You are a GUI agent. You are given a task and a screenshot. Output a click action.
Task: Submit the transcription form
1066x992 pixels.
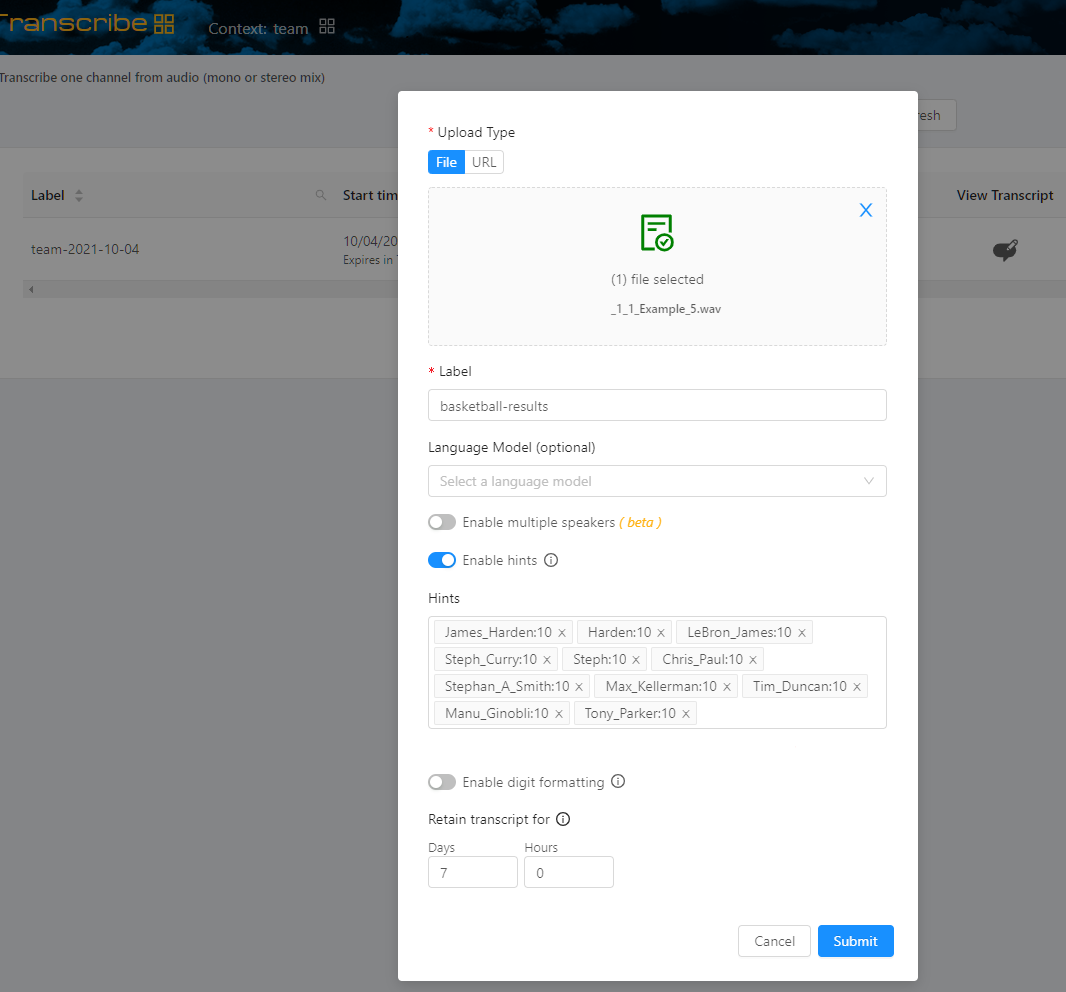[855, 941]
